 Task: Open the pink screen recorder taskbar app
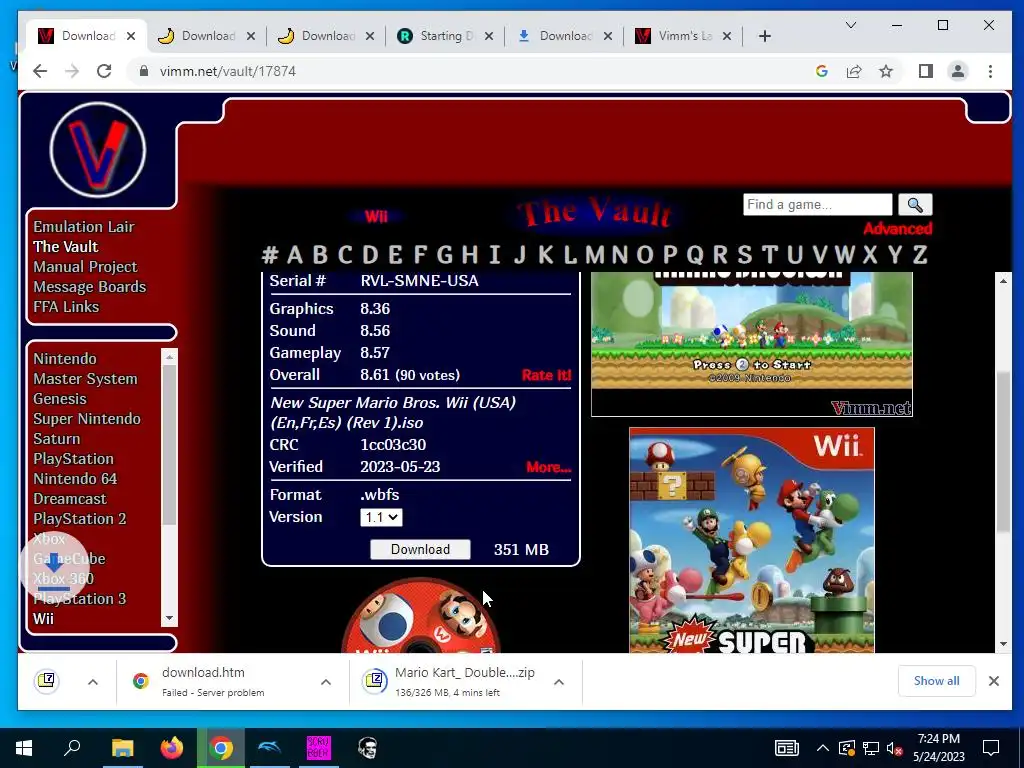click(x=319, y=748)
